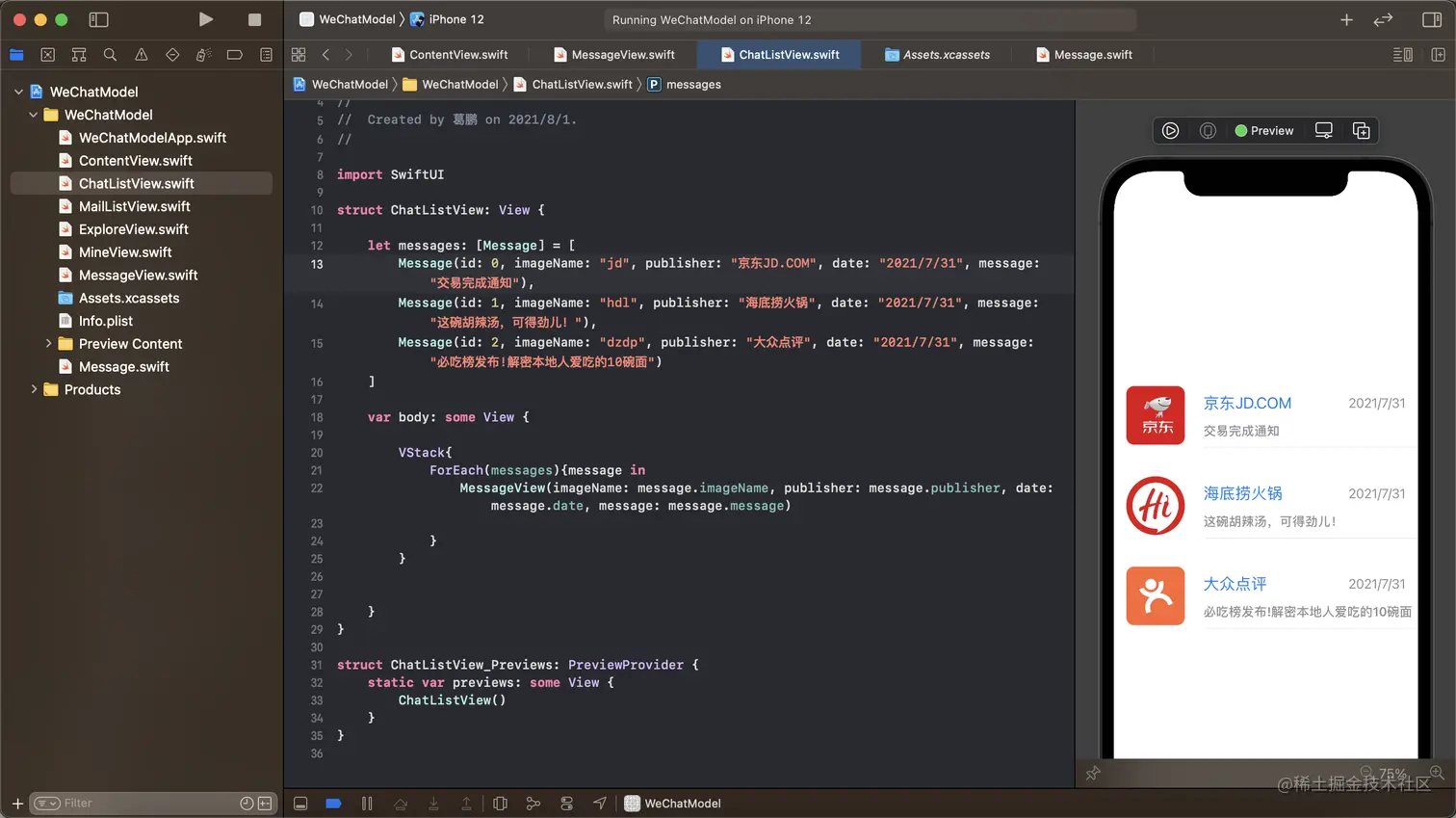
Task: Open Environment Overrides
Action: coord(566,804)
